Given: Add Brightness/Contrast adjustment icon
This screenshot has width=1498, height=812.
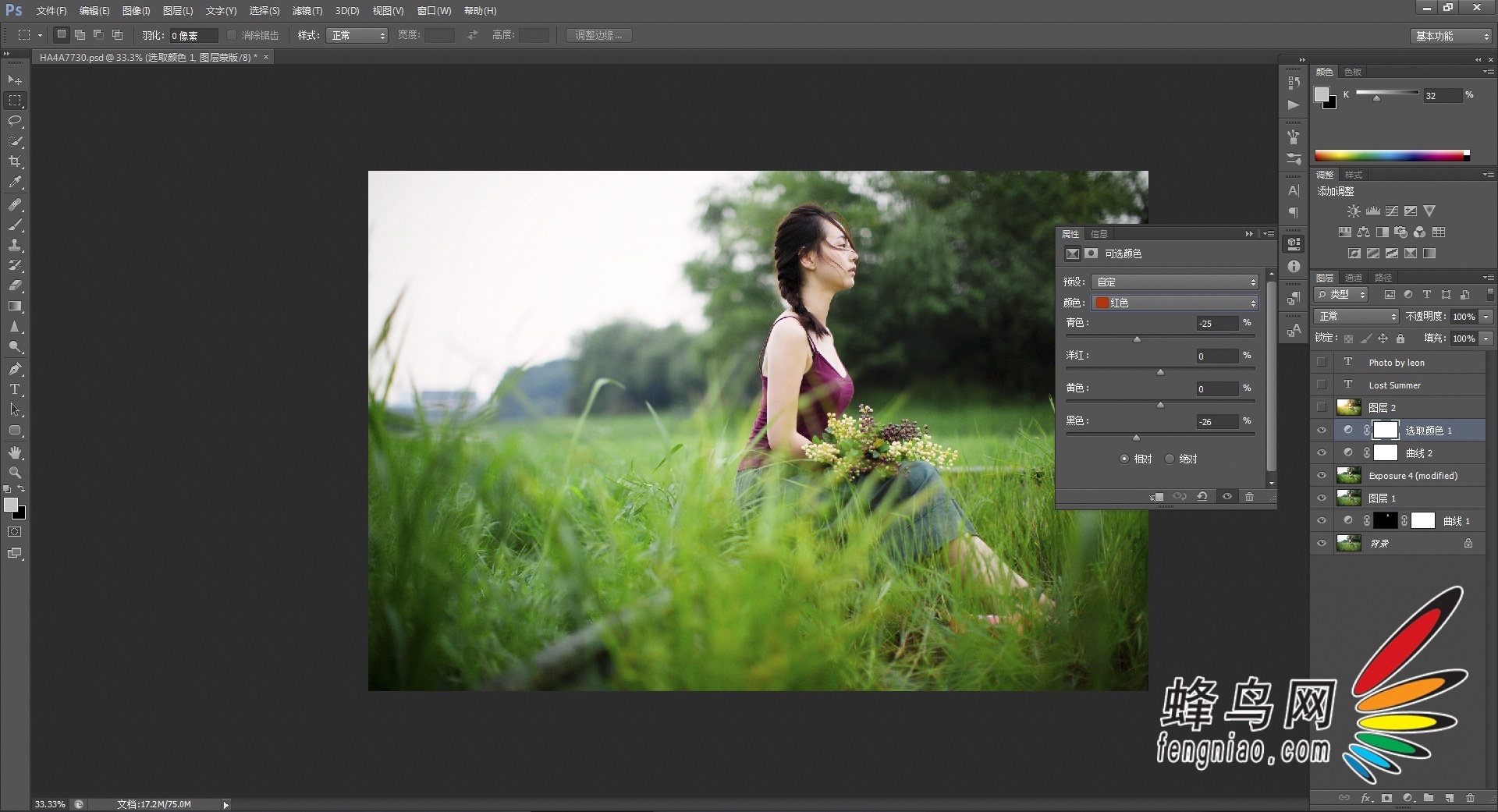Looking at the screenshot, I should click(1354, 211).
